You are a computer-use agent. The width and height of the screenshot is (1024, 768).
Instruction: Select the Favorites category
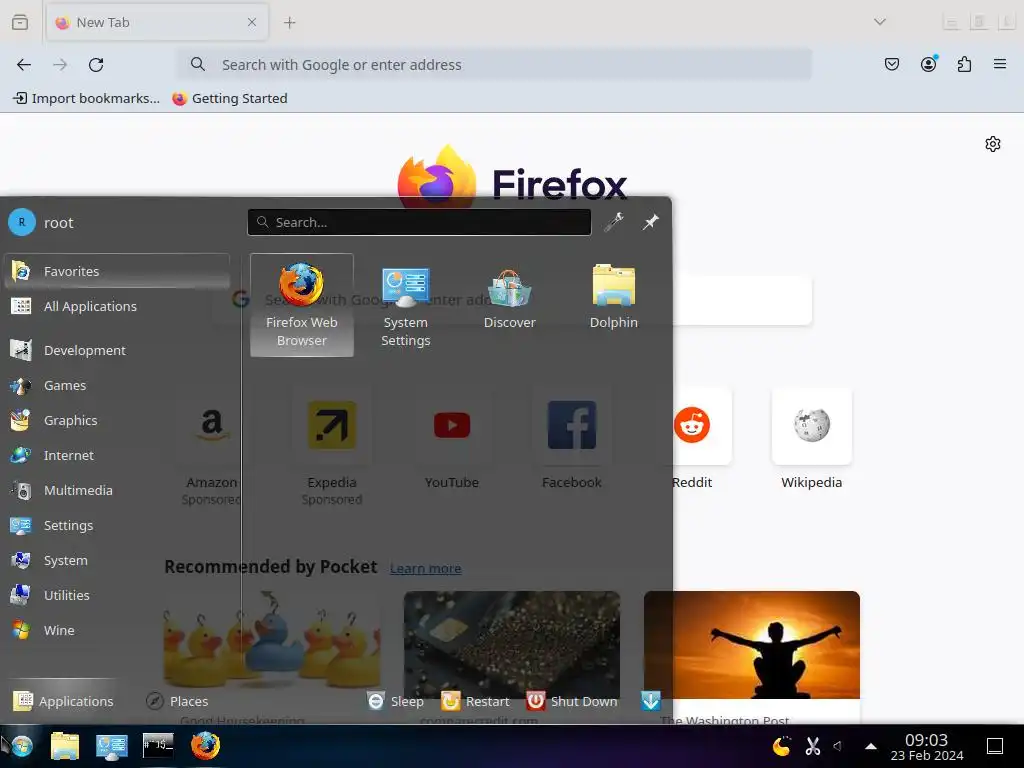(117, 271)
